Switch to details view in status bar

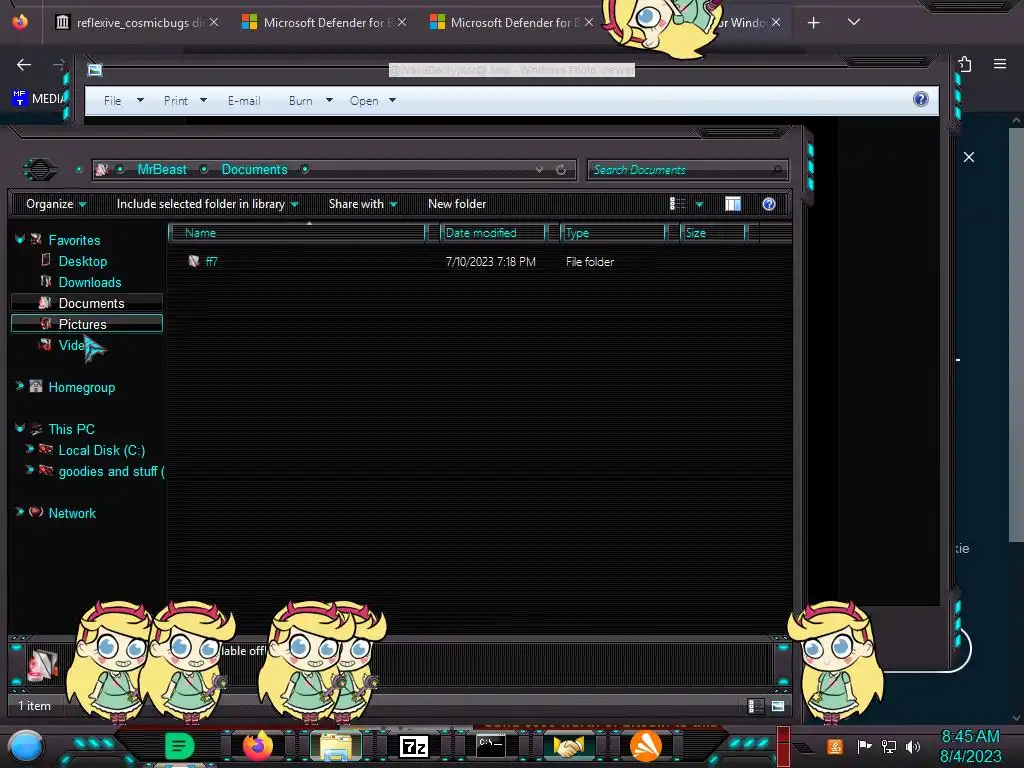(x=756, y=706)
